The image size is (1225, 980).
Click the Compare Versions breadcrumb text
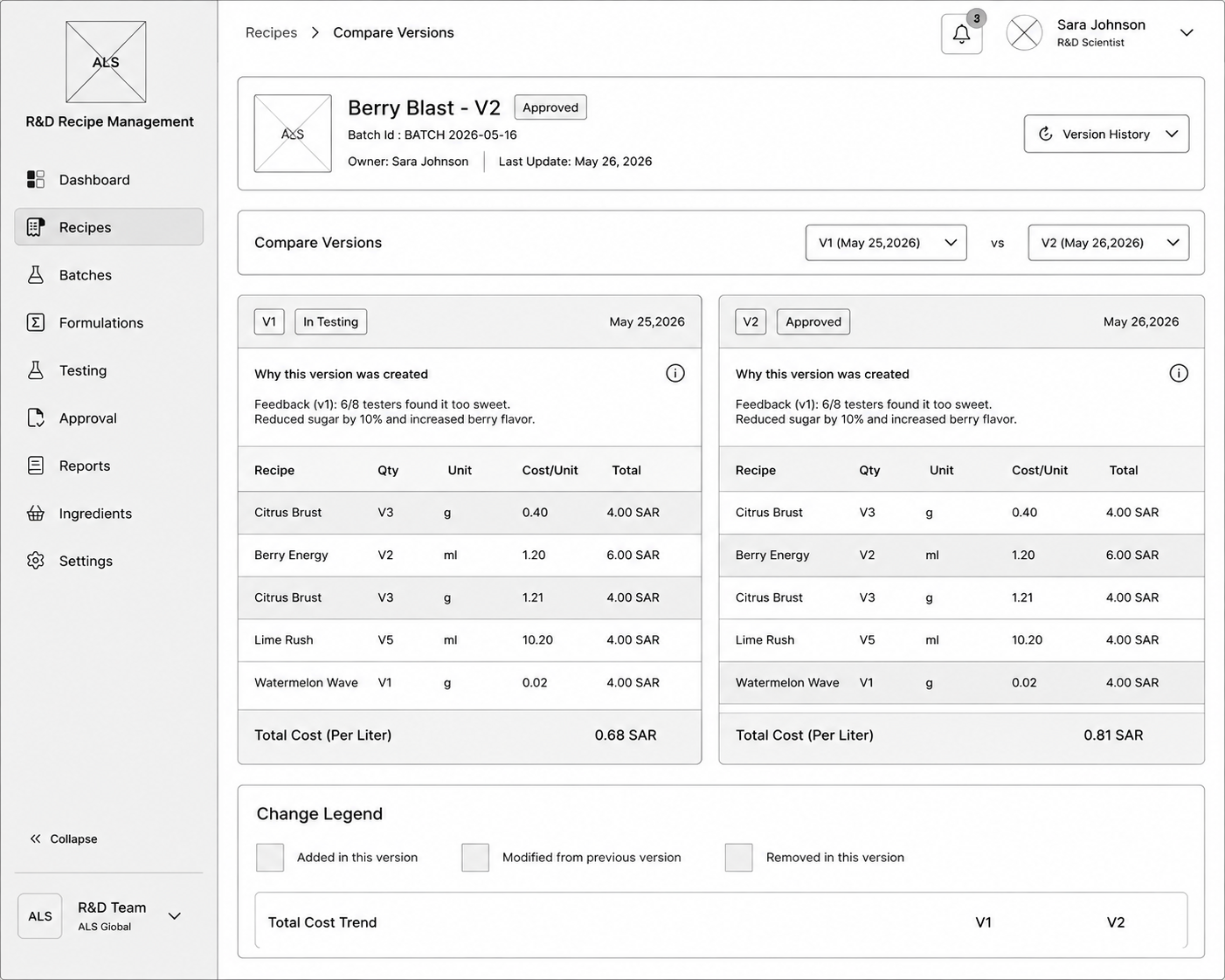tap(393, 32)
